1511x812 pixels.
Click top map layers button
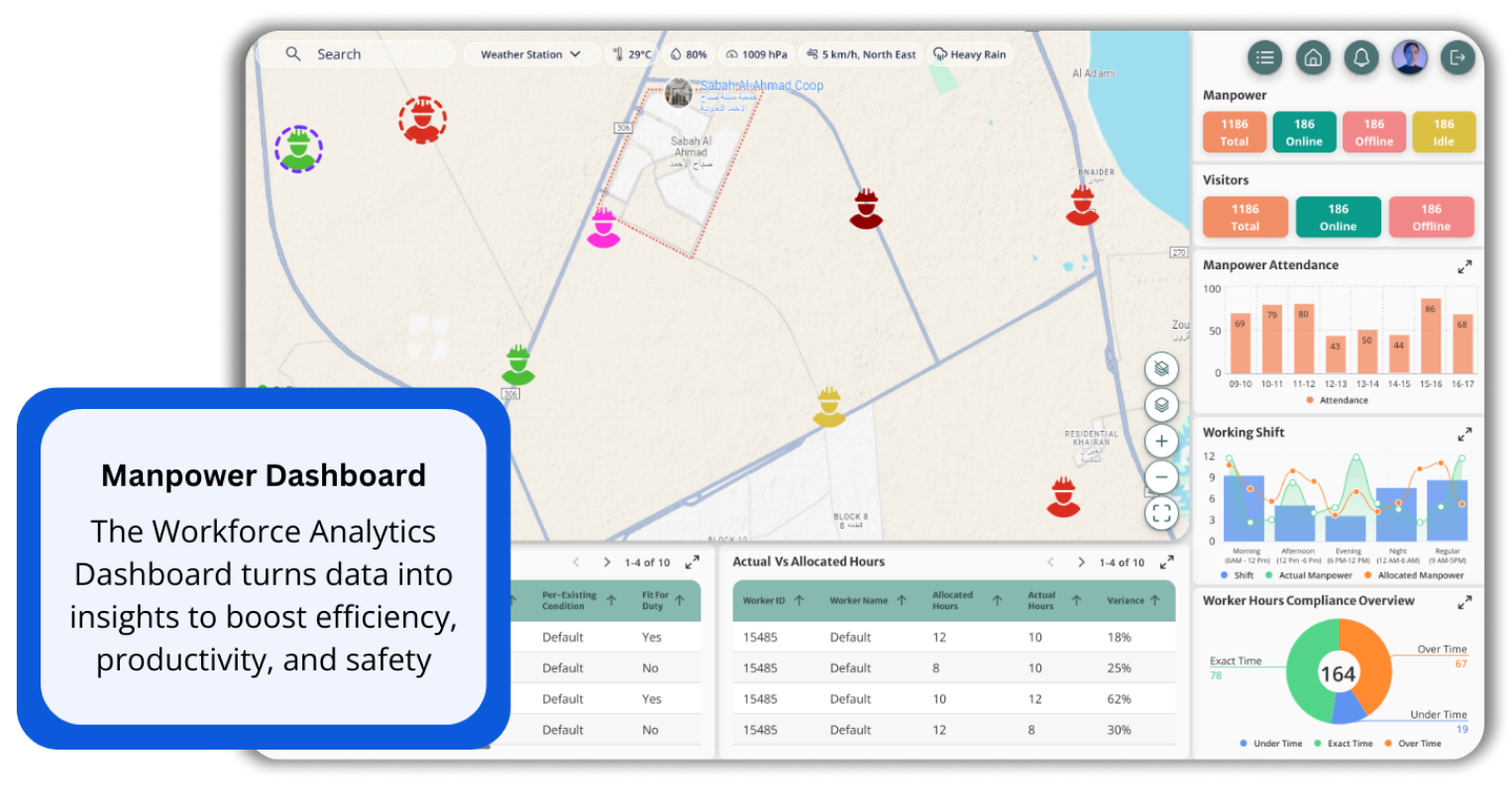(x=1161, y=368)
